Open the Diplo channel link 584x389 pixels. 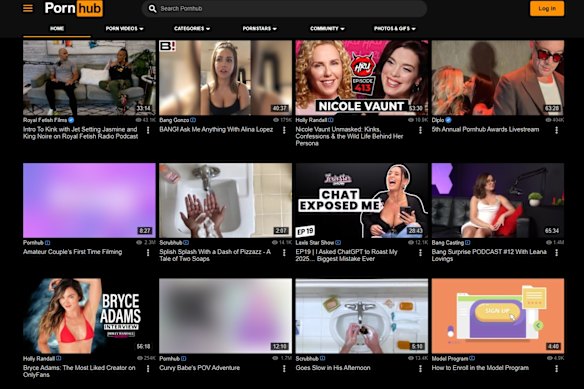click(438, 120)
